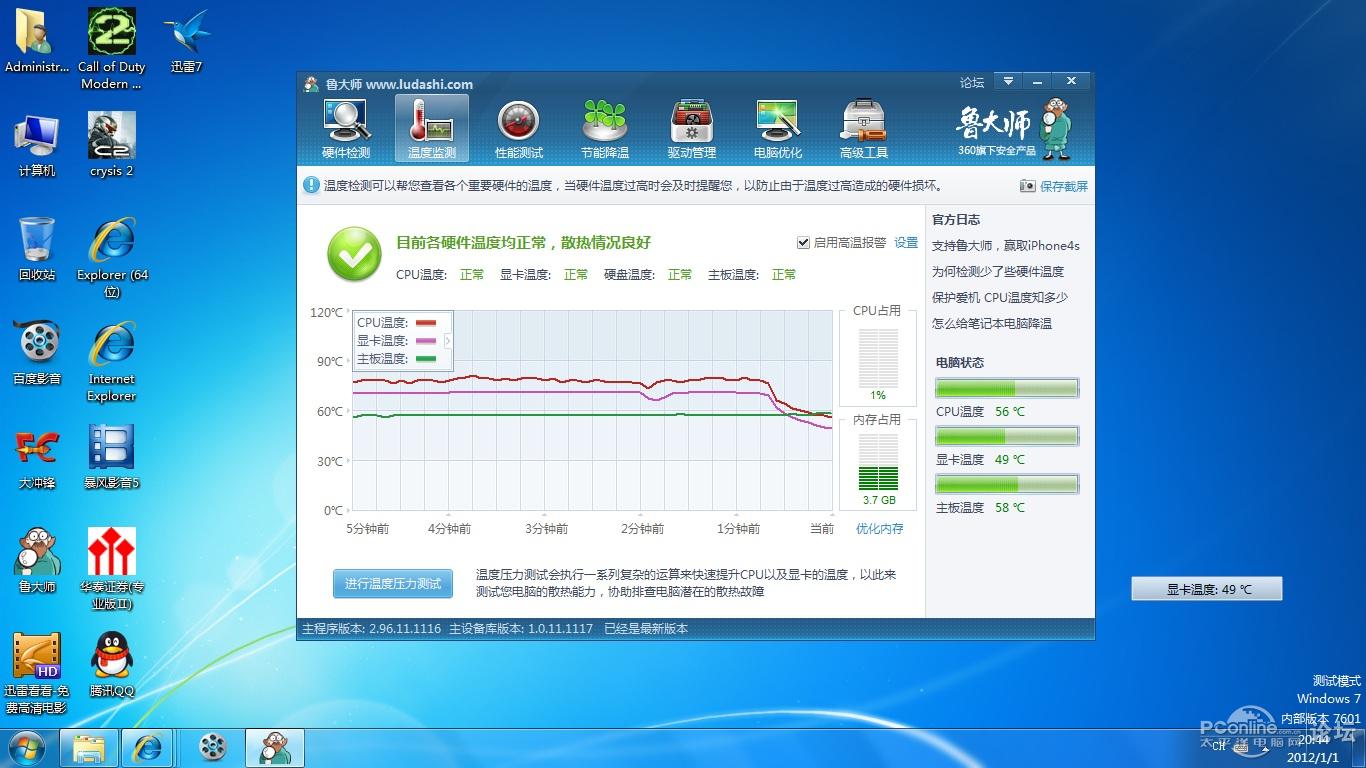The width and height of the screenshot is (1366, 768).
Task: Select the 鲁大师 desktop shortcut
Action: click(37, 560)
